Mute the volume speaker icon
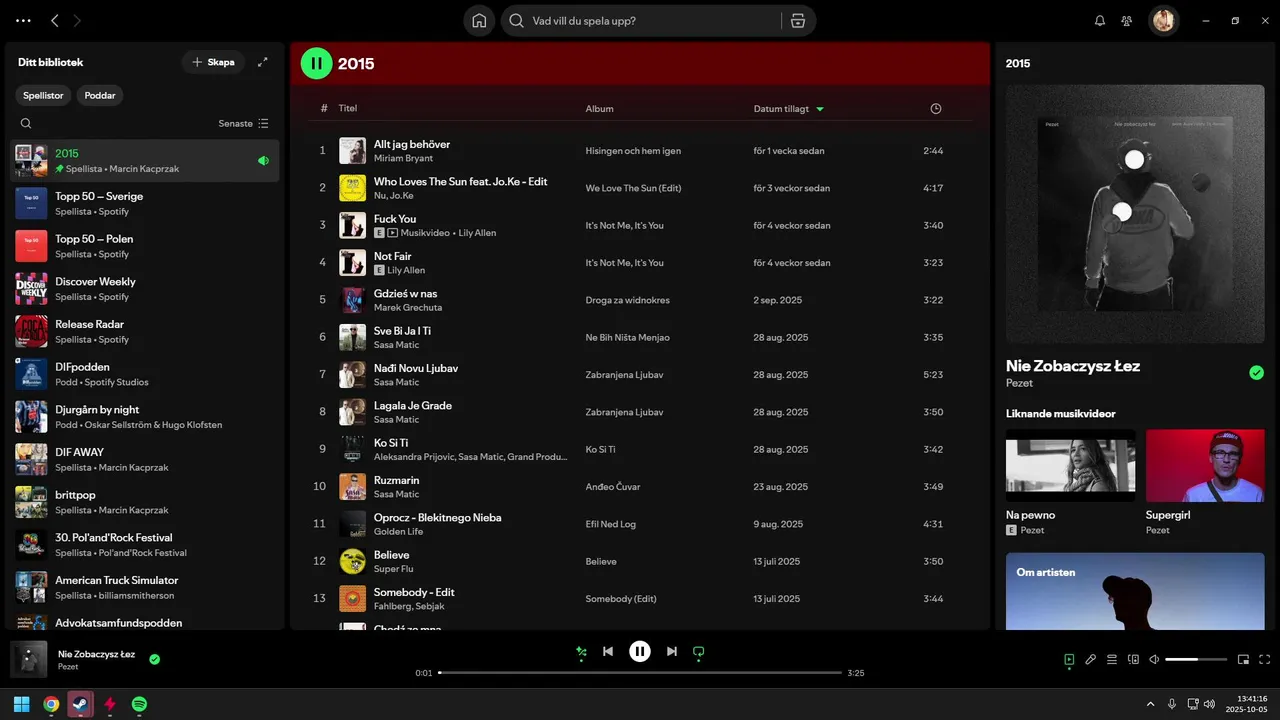The height and width of the screenshot is (720, 1280). pyautogui.click(x=1154, y=660)
